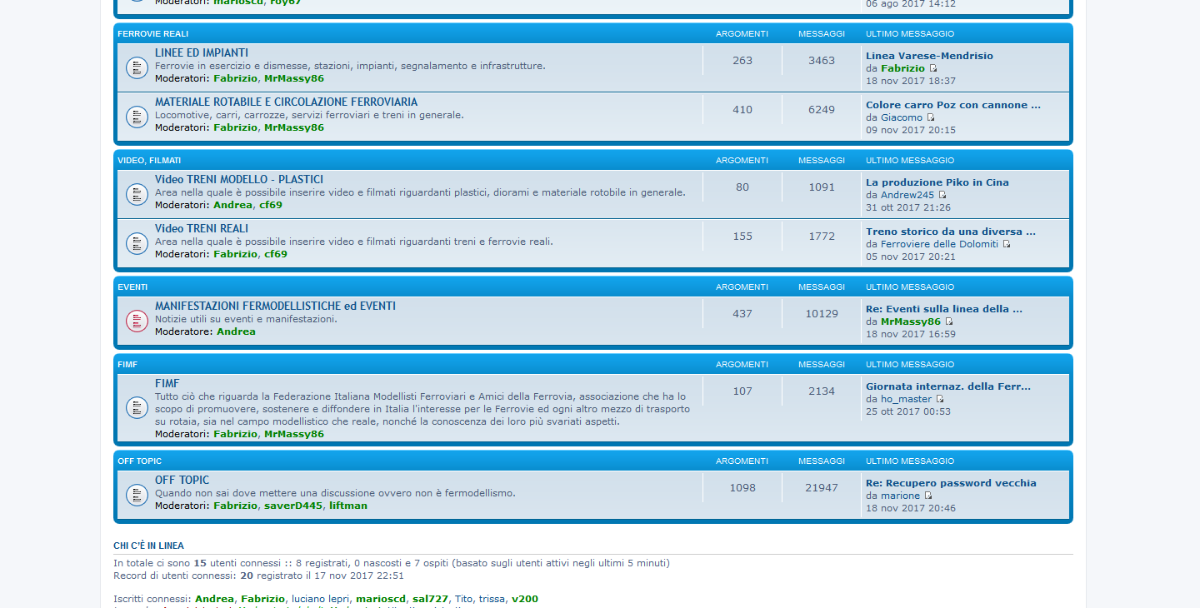Click the OFF TOPIC forum status icon

tap(137, 494)
